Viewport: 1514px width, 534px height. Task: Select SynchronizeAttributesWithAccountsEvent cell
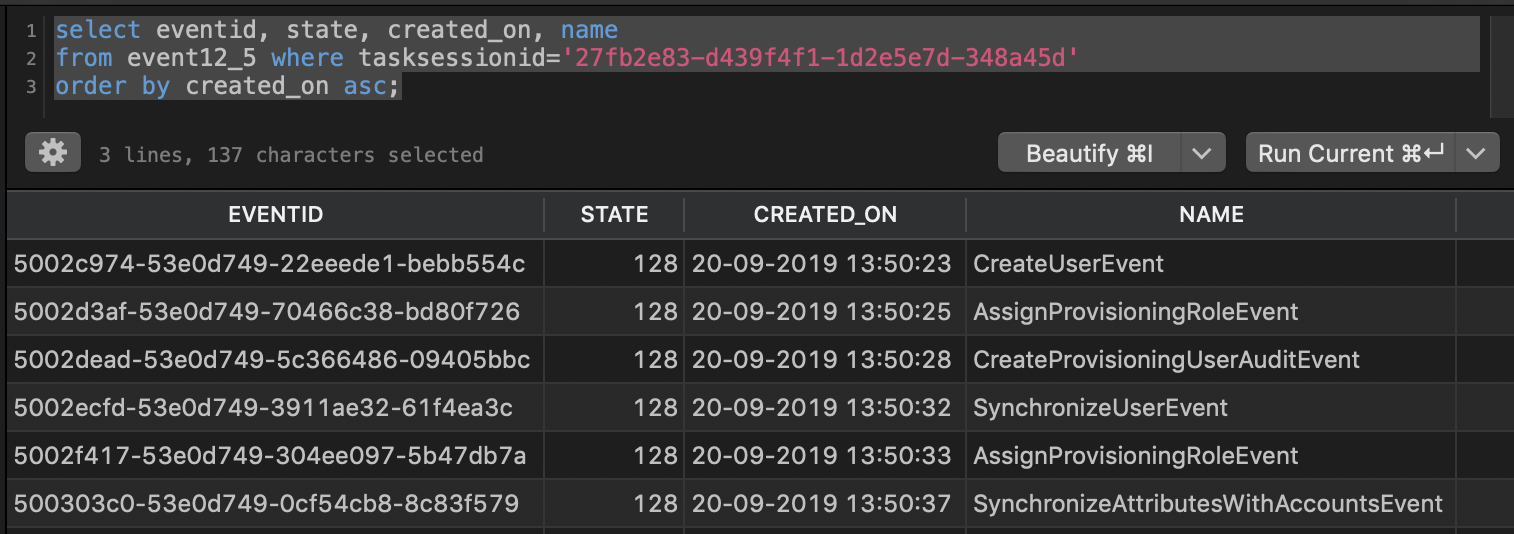tap(1207, 504)
